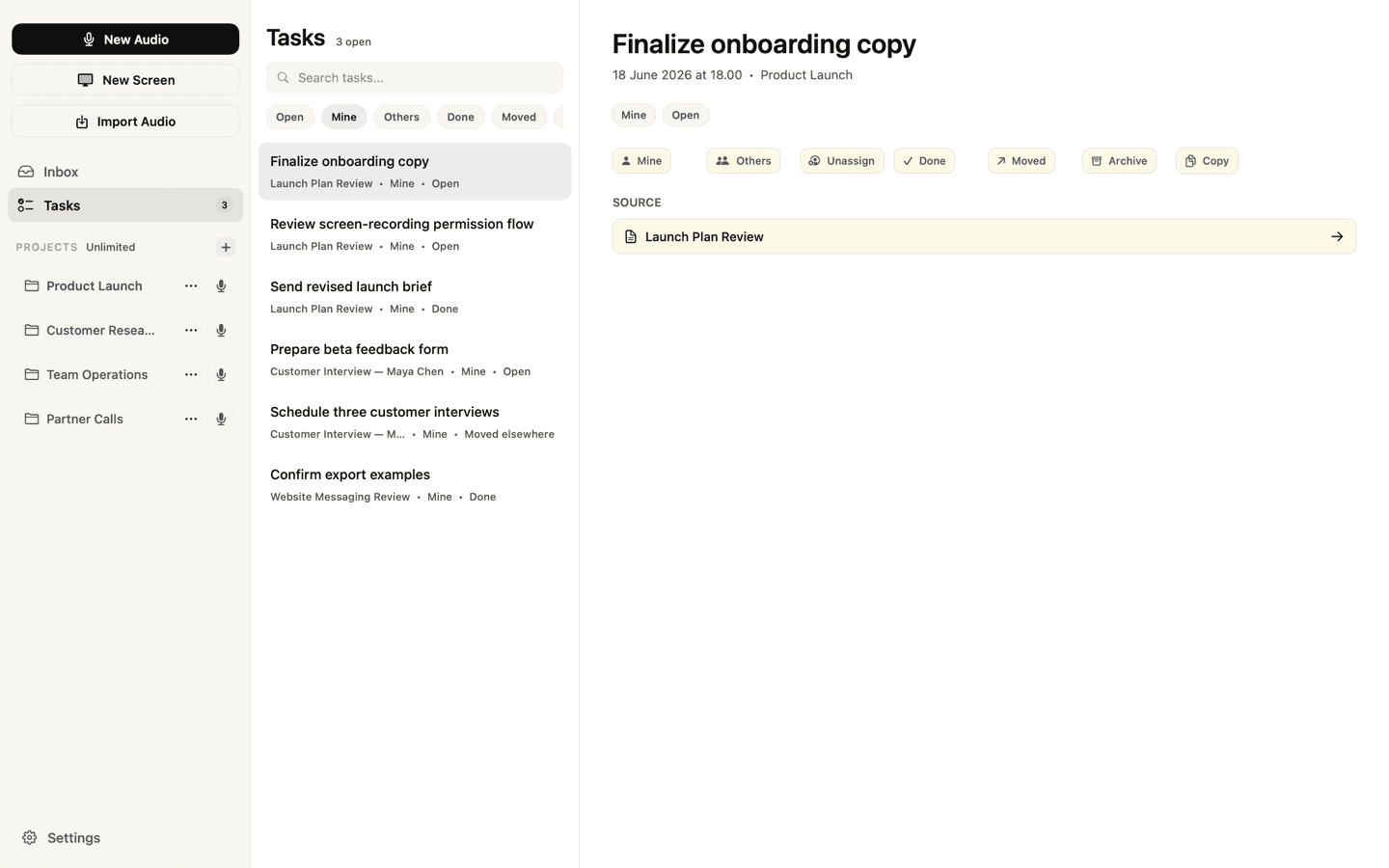Open Team Operations more options menu
The width and height of the screenshot is (1389, 868).
pyautogui.click(x=191, y=374)
